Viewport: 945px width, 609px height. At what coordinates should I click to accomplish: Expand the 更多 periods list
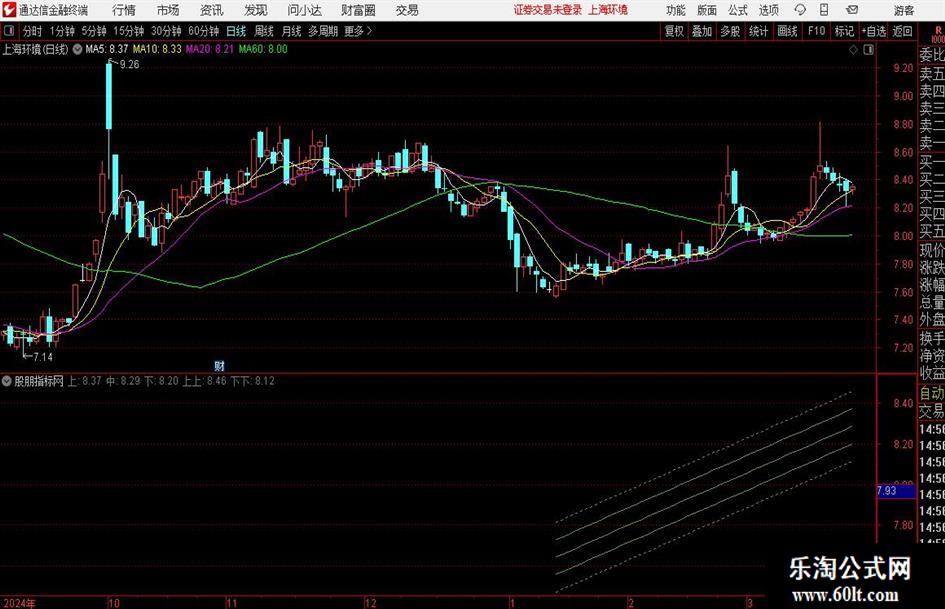point(358,31)
